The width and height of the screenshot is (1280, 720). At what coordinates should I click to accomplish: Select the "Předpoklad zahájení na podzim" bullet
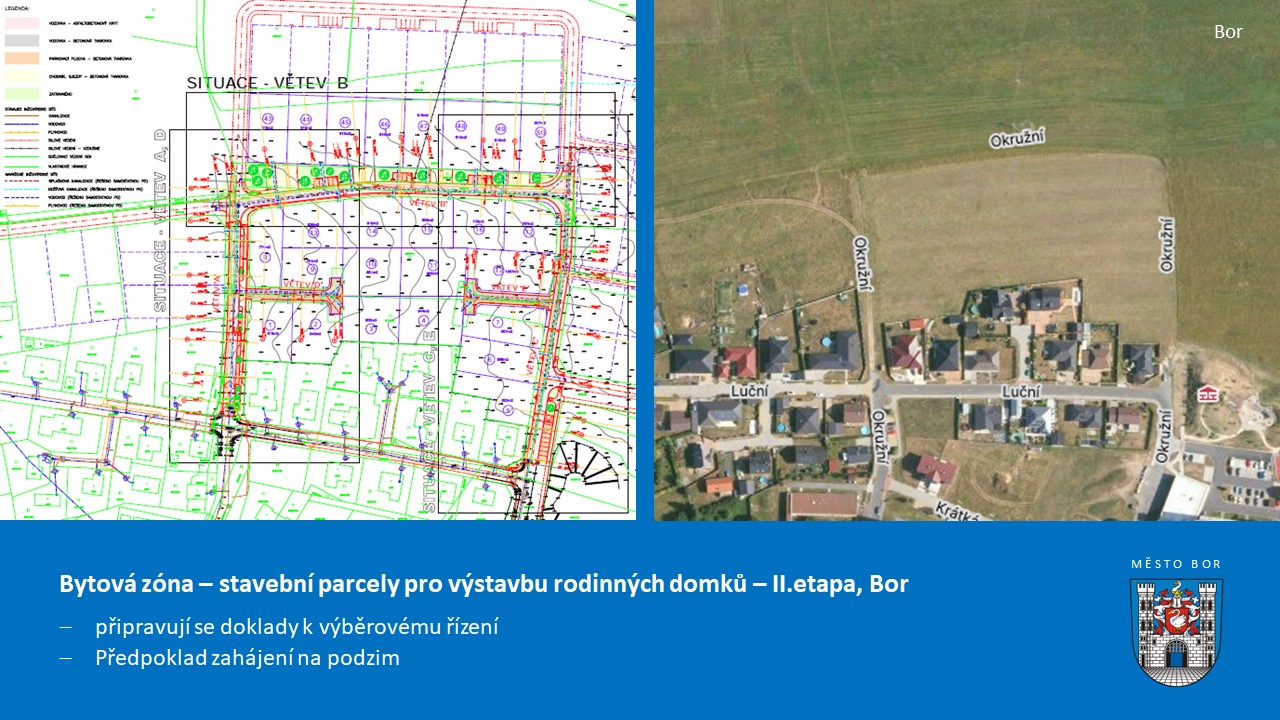(x=247, y=658)
